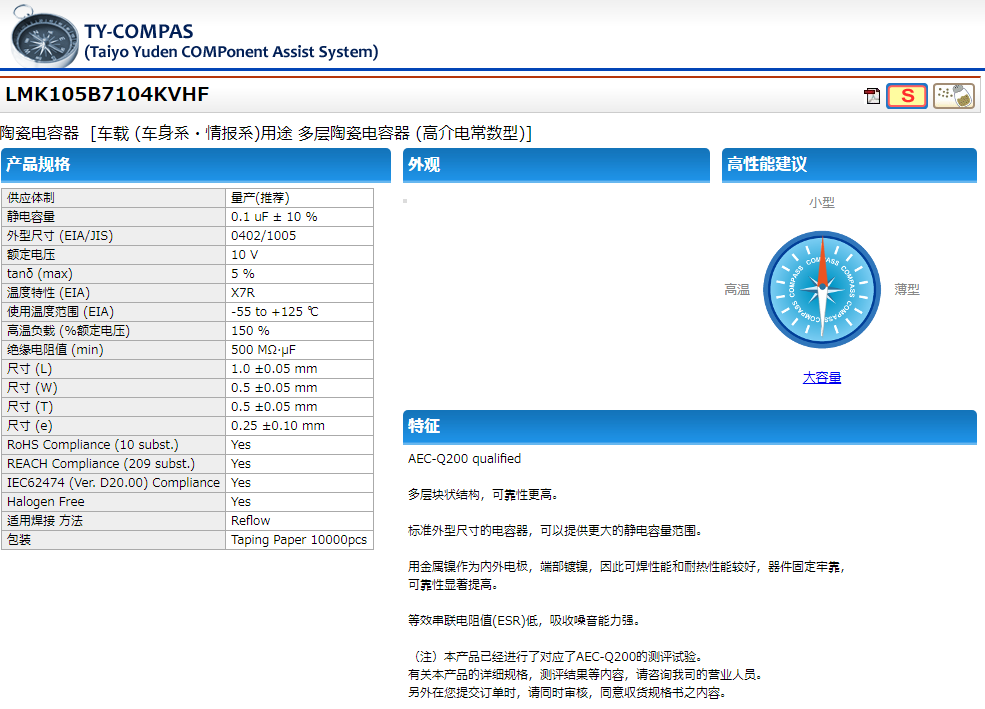Click the 外型尺寸 (EIA/JIS) label
Viewport: 985px width, 709px height.
pos(60,235)
